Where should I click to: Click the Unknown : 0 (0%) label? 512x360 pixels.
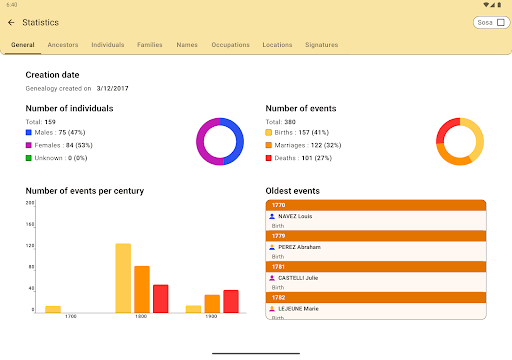pyautogui.click(x=61, y=158)
